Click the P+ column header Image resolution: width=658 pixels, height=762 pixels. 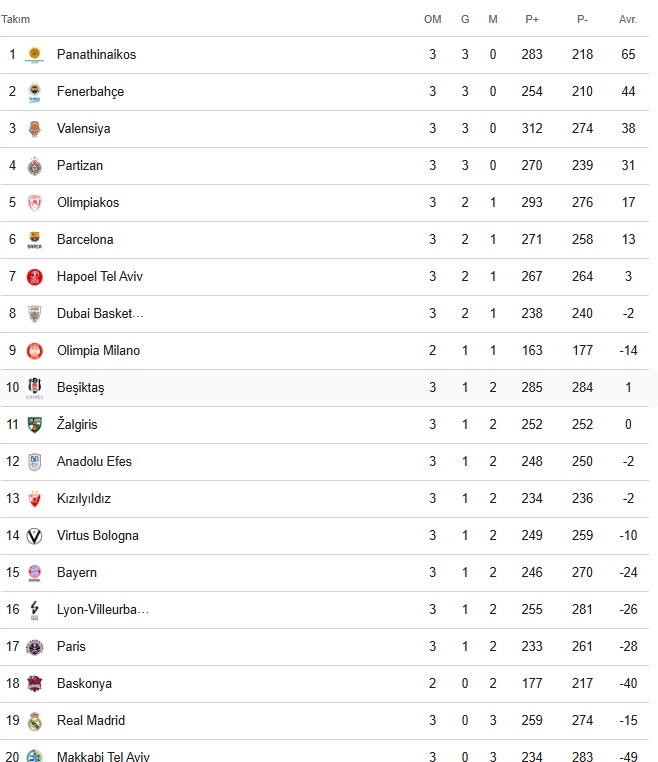[x=532, y=19]
